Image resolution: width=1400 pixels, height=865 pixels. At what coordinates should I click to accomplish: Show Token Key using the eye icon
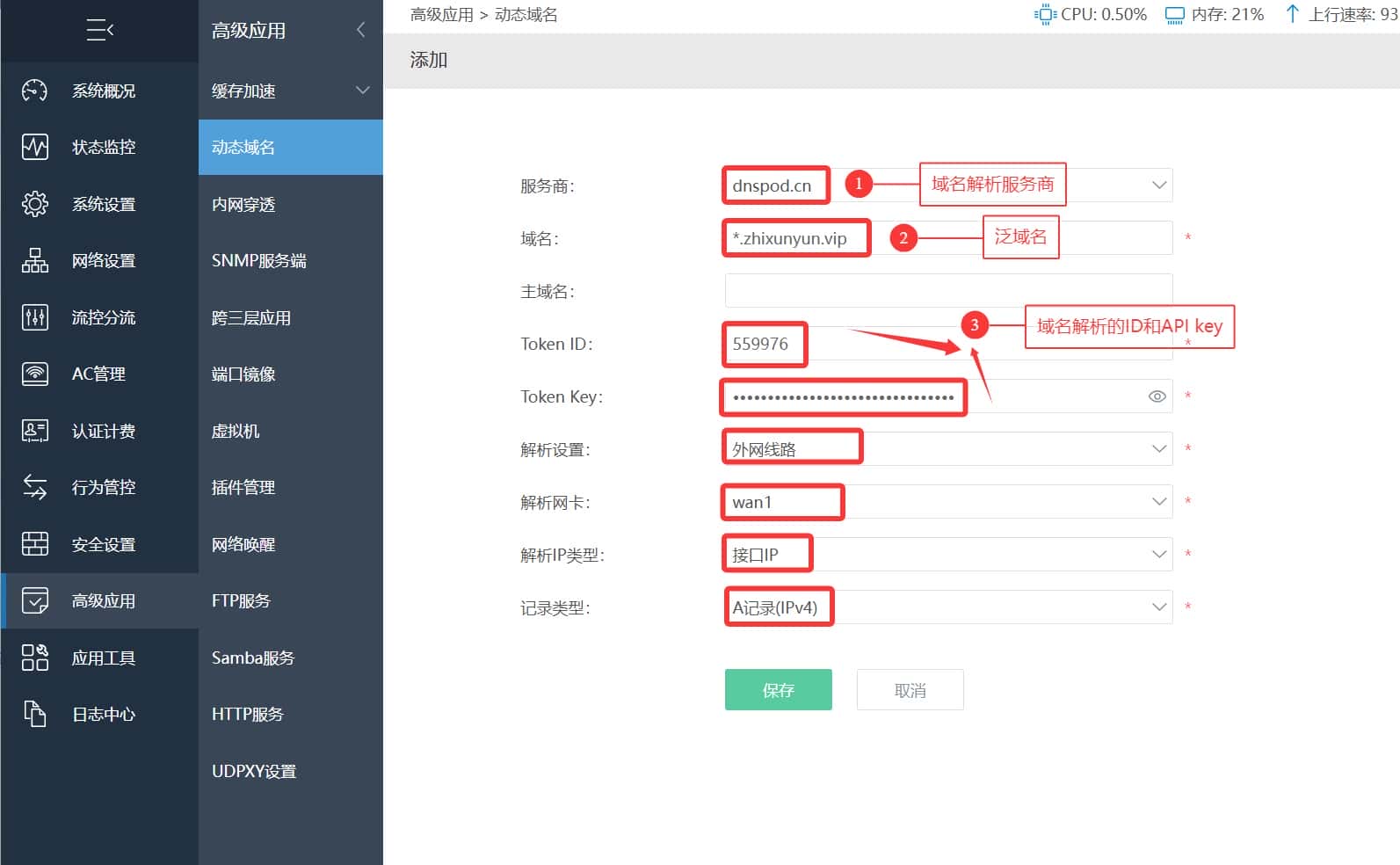[1157, 396]
